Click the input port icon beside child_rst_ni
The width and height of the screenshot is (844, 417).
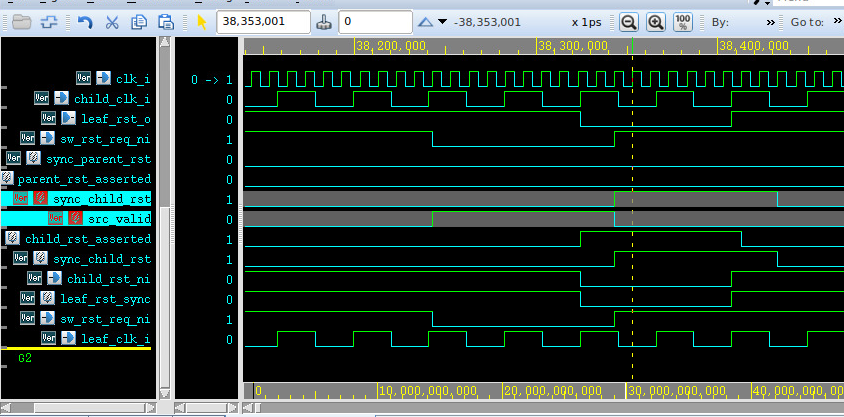tap(54, 278)
